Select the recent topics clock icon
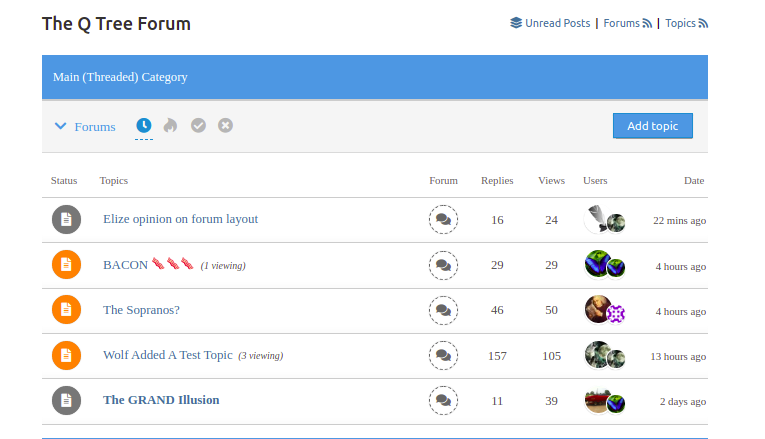The image size is (765, 439). [143, 125]
